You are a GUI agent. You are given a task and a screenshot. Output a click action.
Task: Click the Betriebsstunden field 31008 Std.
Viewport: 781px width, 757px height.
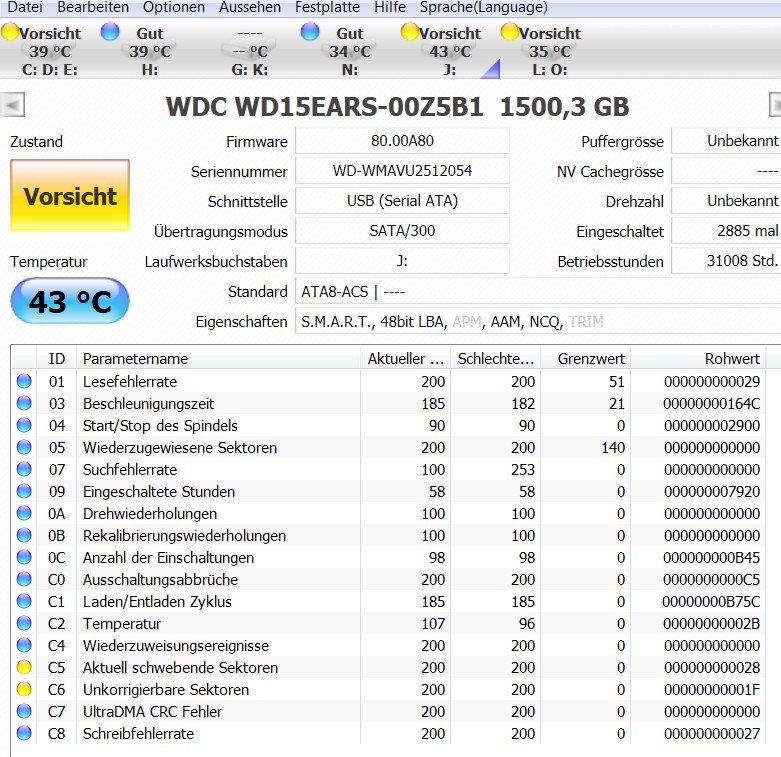(x=726, y=260)
